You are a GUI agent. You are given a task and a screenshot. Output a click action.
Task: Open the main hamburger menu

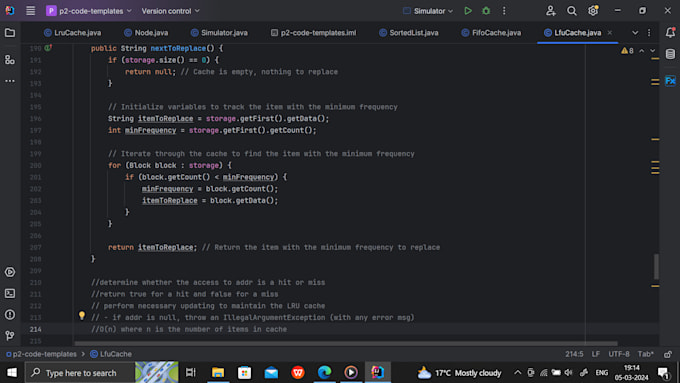pyautogui.click(x=30, y=11)
